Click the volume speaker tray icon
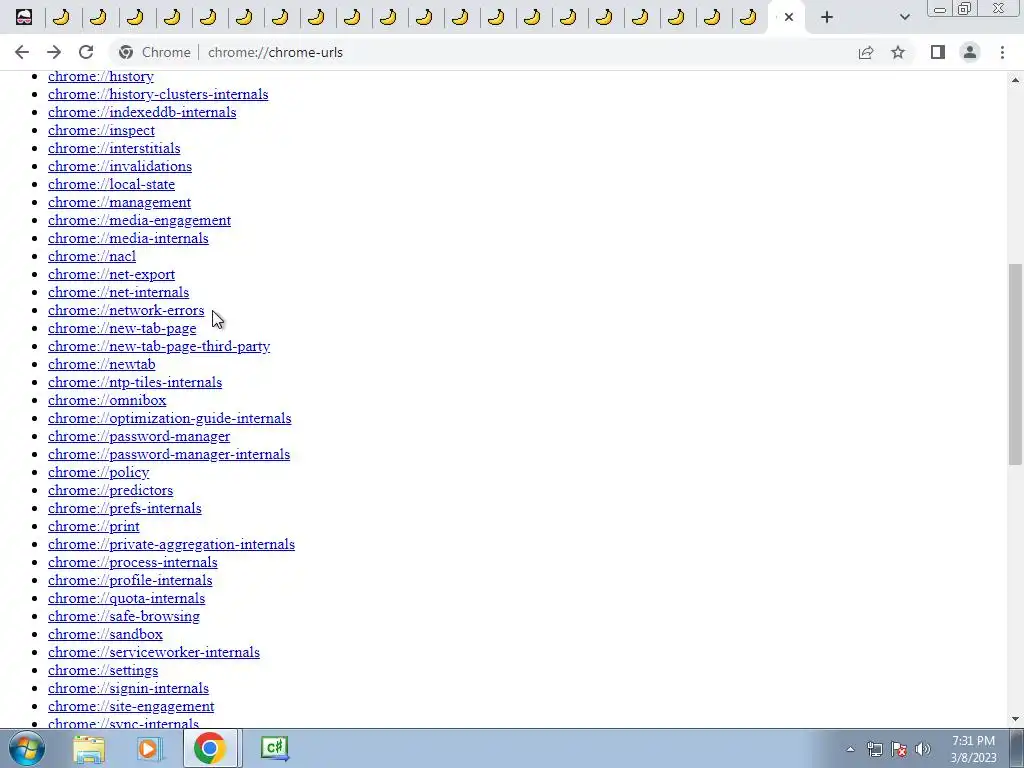 [x=922, y=749]
